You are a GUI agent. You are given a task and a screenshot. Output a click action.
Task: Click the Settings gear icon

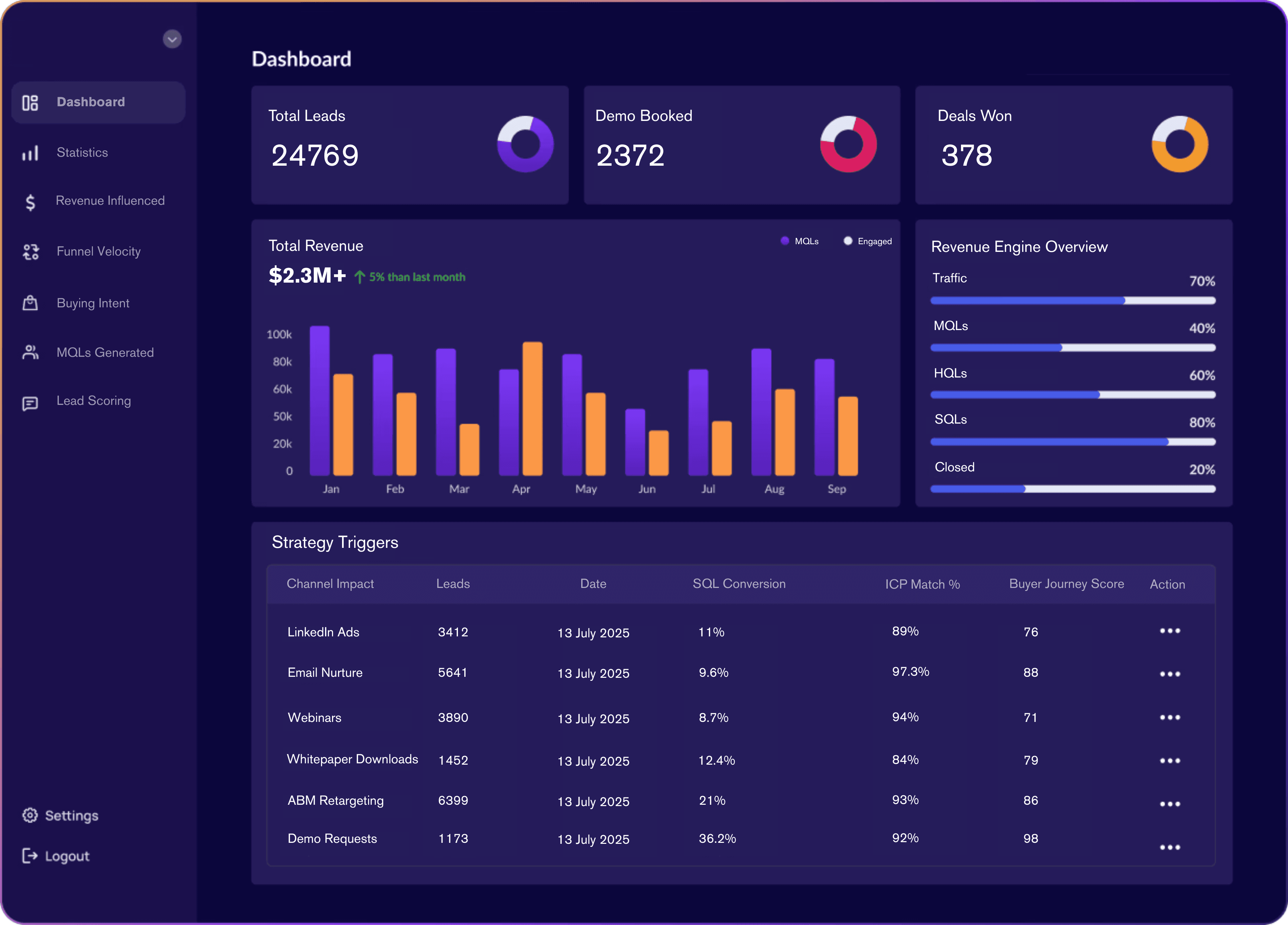pos(30,815)
